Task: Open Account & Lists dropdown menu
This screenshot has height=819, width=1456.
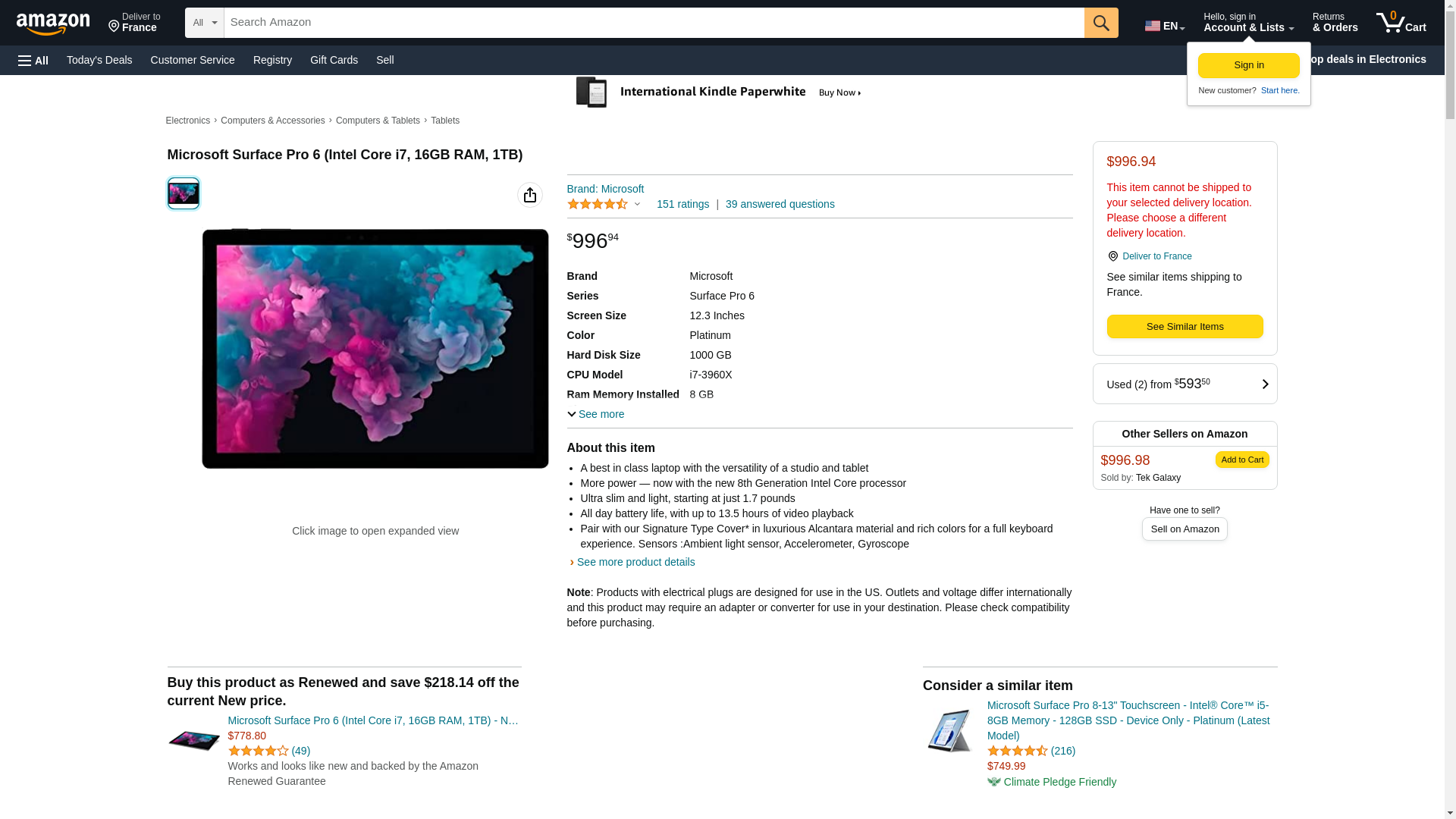Action: click(1248, 23)
